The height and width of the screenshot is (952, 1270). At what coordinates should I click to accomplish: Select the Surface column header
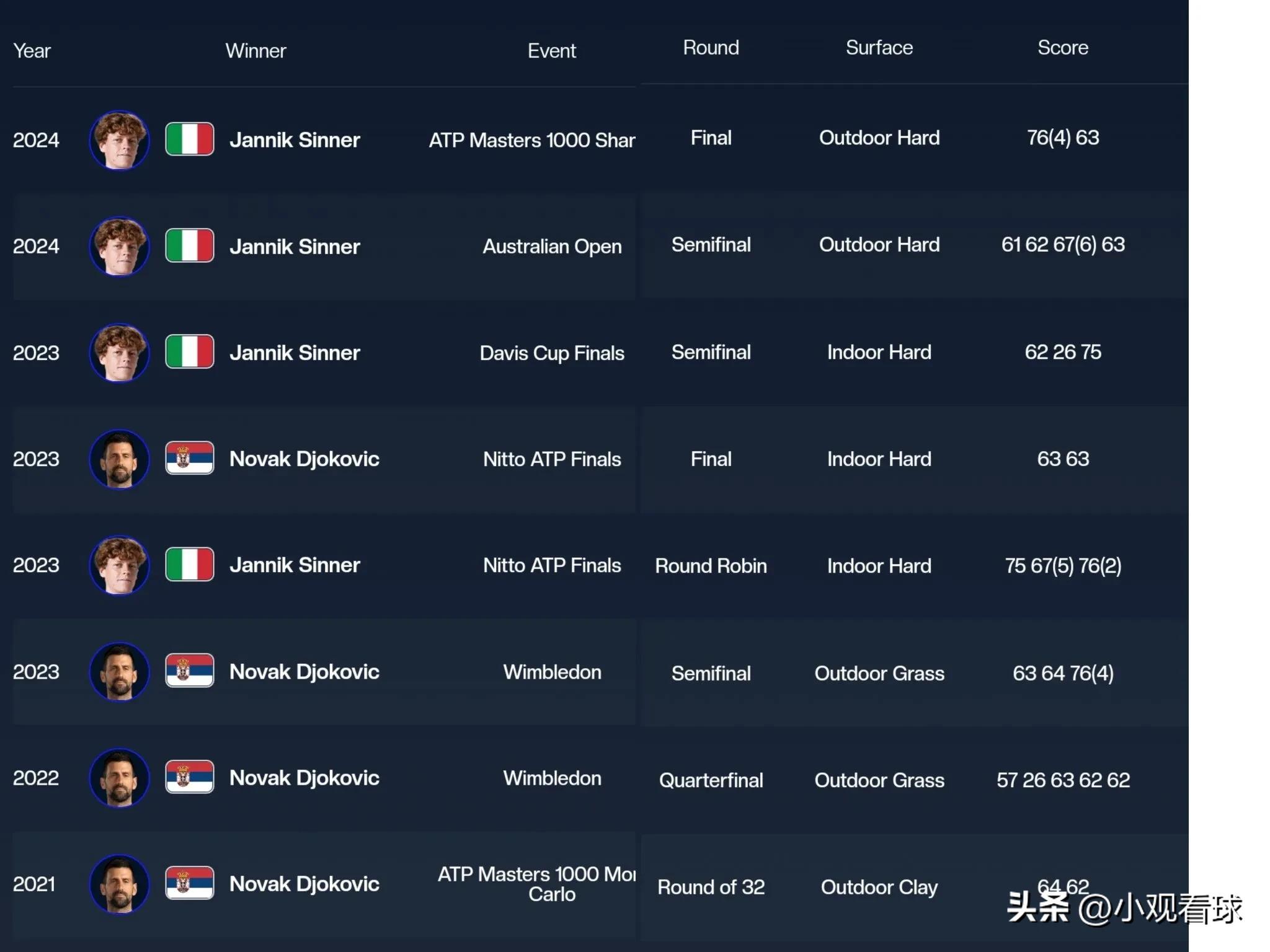click(x=879, y=48)
